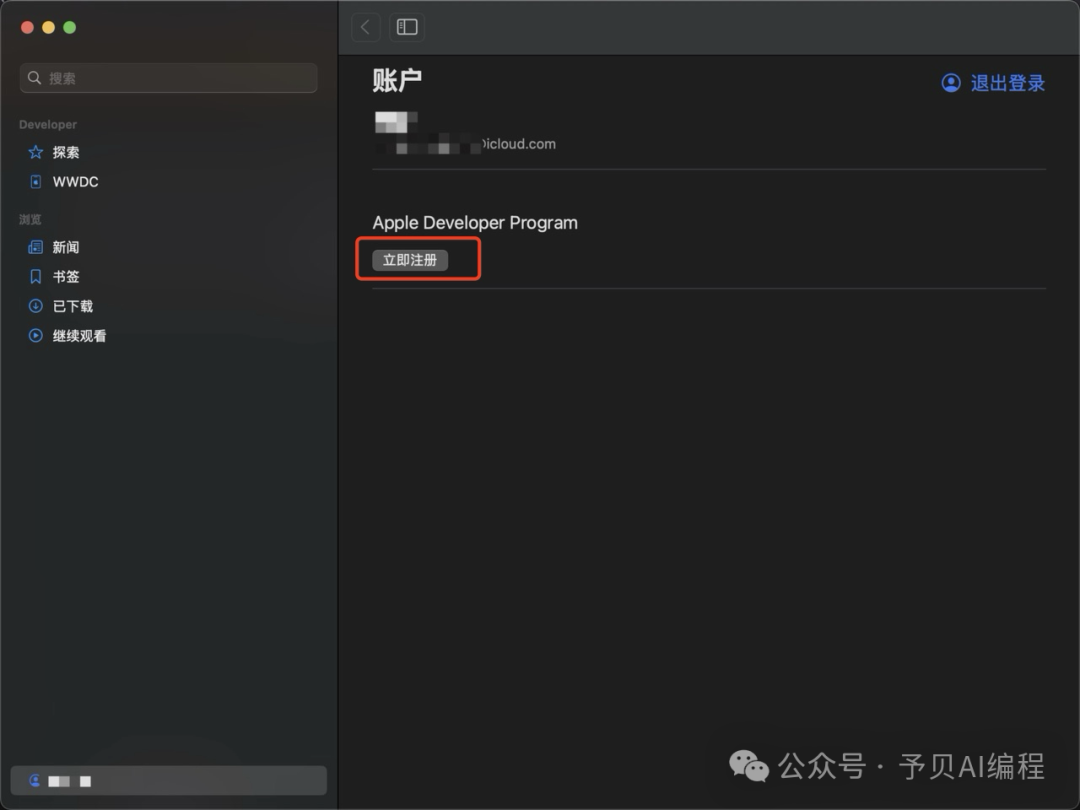Open 新闻 in the sidebar

tap(66, 247)
